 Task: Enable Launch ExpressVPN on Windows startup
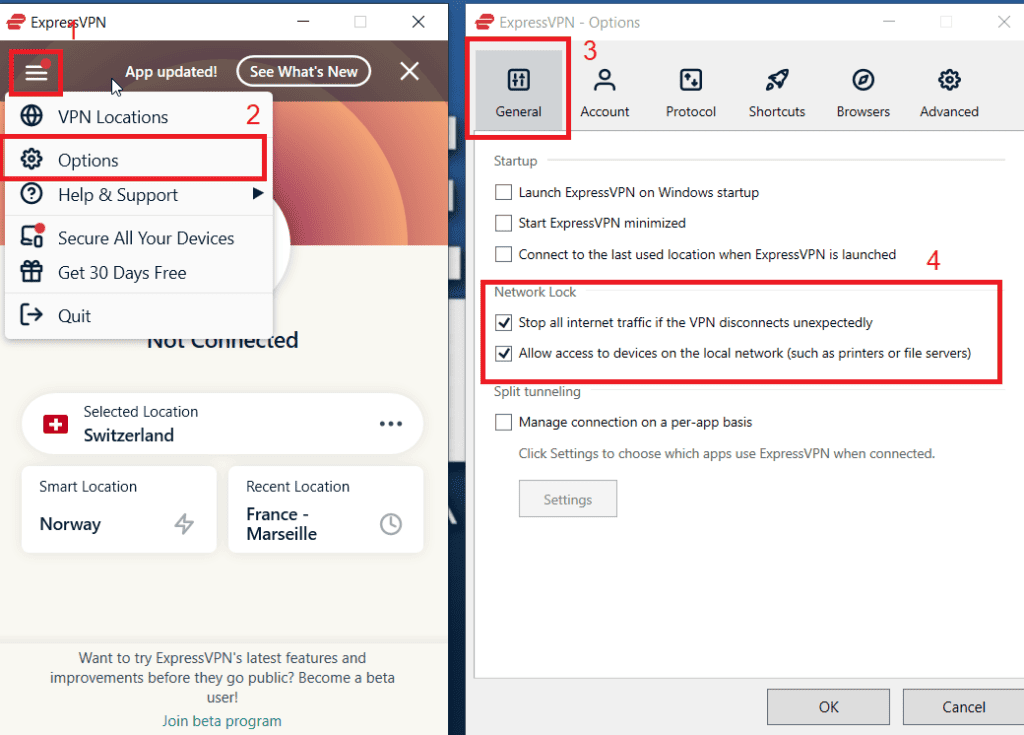503,192
